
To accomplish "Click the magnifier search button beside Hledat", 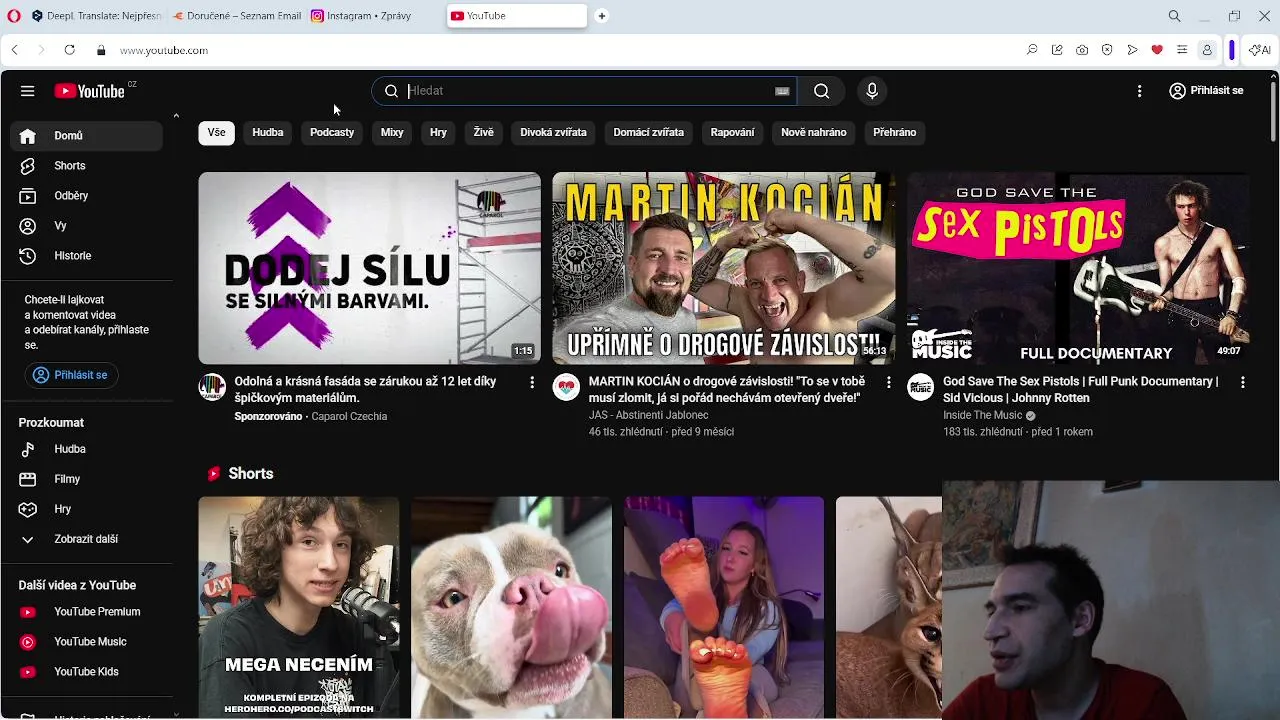I will point(821,91).
